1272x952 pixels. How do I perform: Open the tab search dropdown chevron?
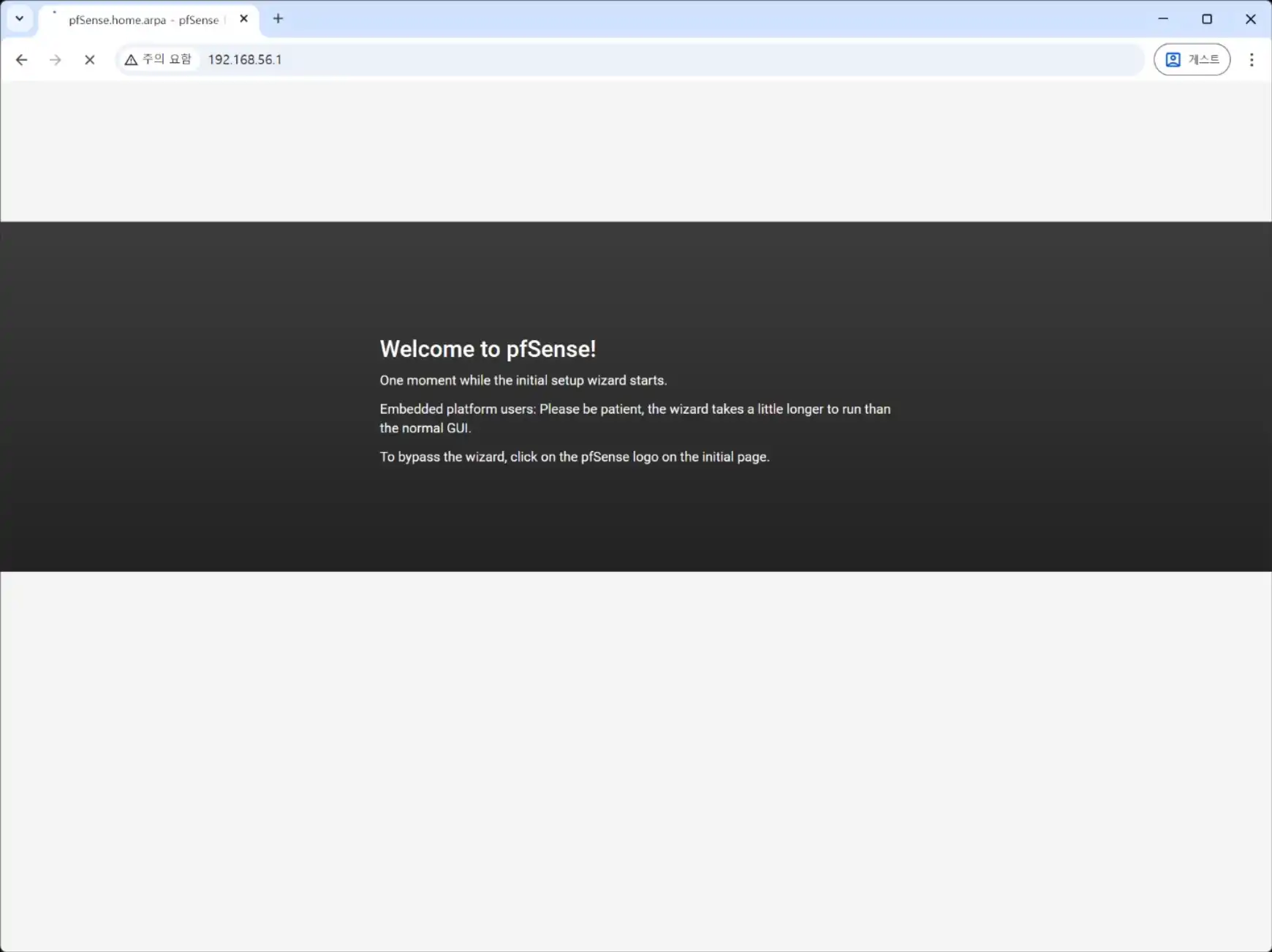(x=20, y=19)
